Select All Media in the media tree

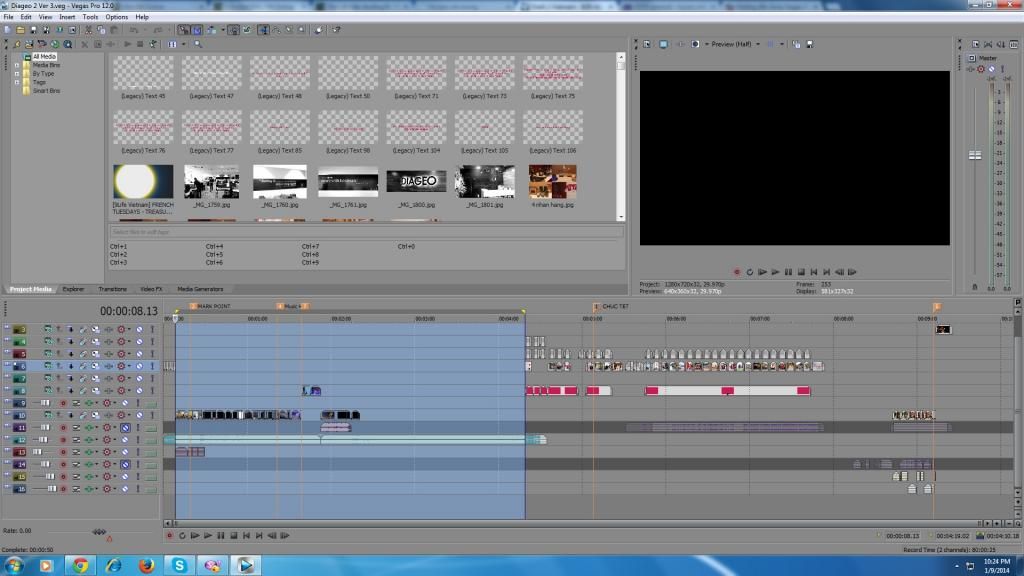pyautogui.click(x=44, y=57)
